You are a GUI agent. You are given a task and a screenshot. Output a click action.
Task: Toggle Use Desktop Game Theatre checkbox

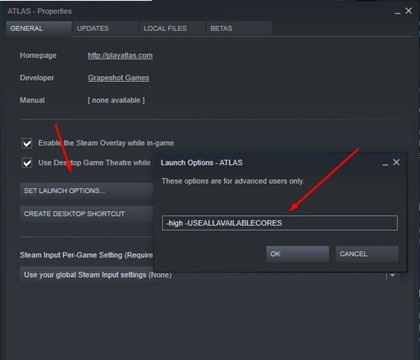(x=27, y=163)
